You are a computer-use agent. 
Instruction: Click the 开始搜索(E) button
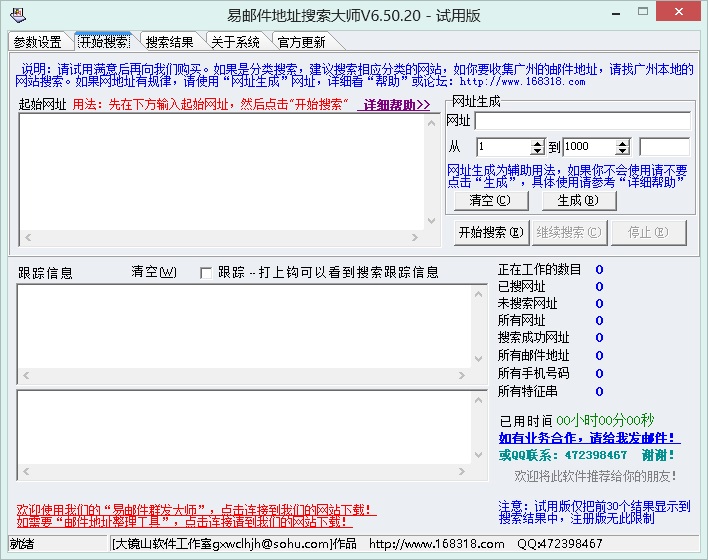click(x=490, y=232)
